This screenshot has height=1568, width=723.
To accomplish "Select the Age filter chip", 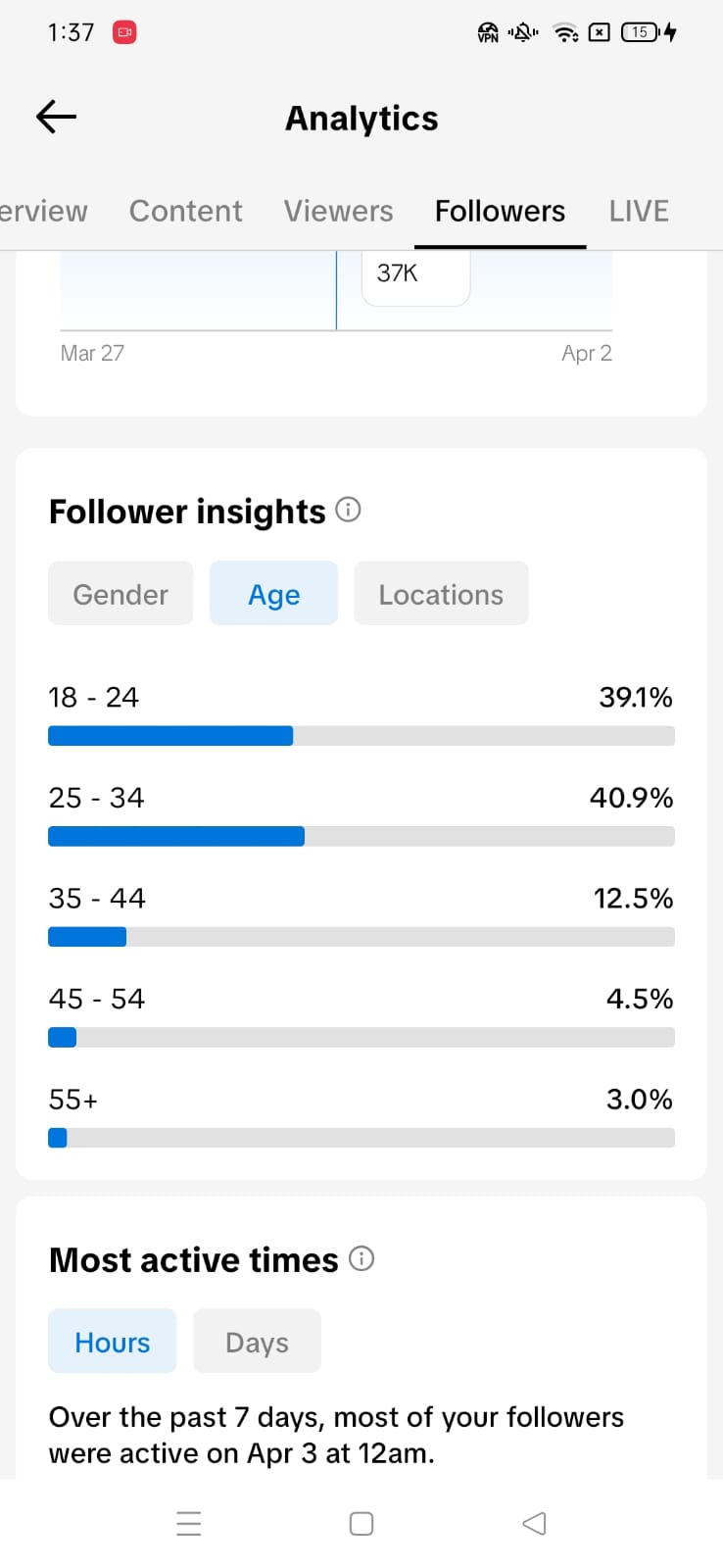I will pos(273,594).
